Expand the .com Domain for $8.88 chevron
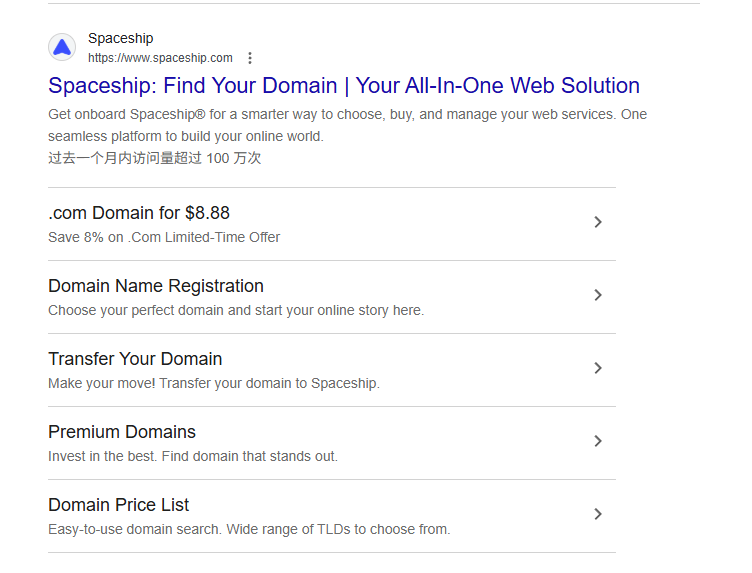 click(598, 222)
